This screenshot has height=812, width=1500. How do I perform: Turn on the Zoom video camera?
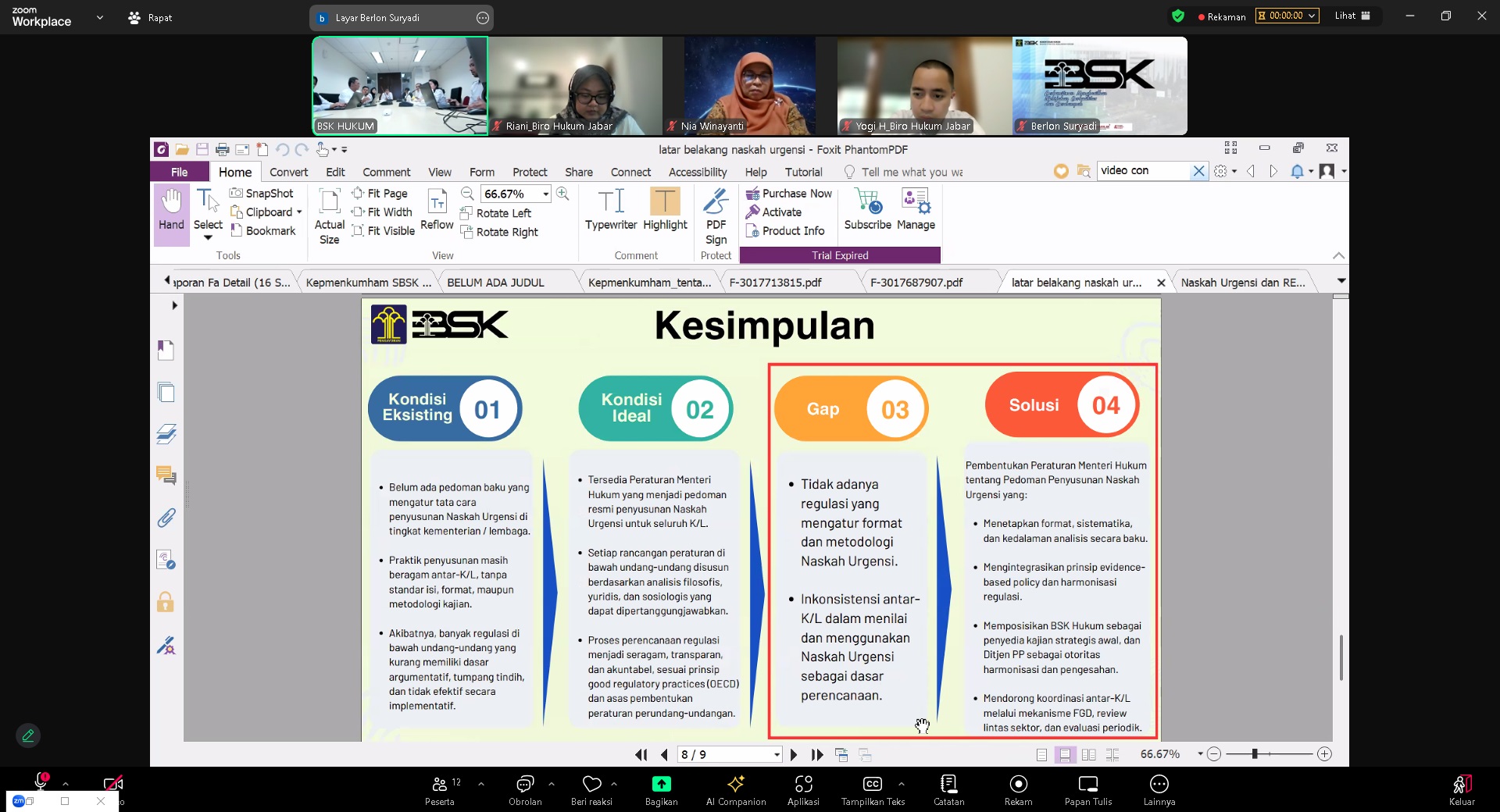pyautogui.click(x=112, y=783)
